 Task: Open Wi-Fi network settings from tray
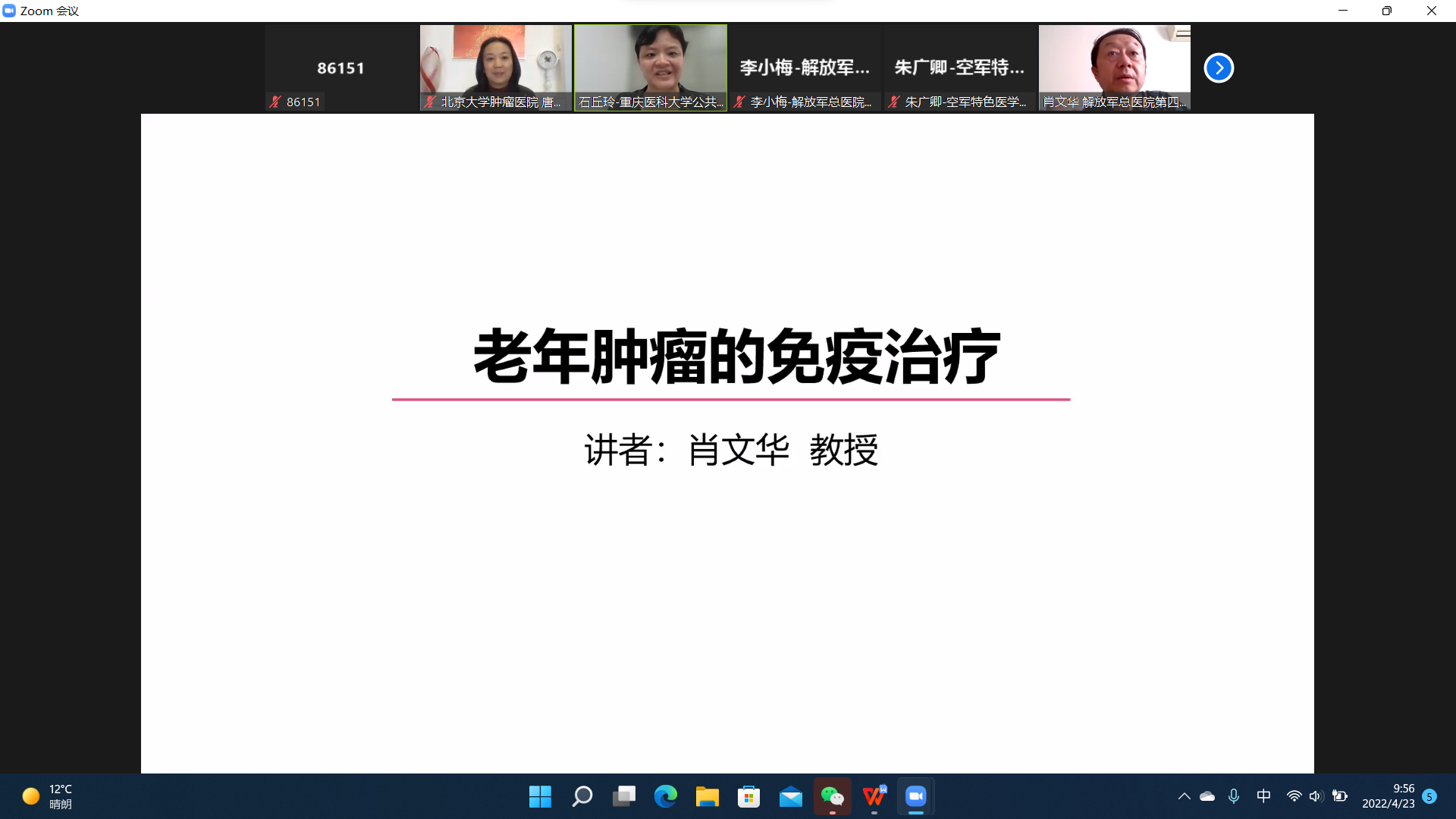click(x=1294, y=796)
